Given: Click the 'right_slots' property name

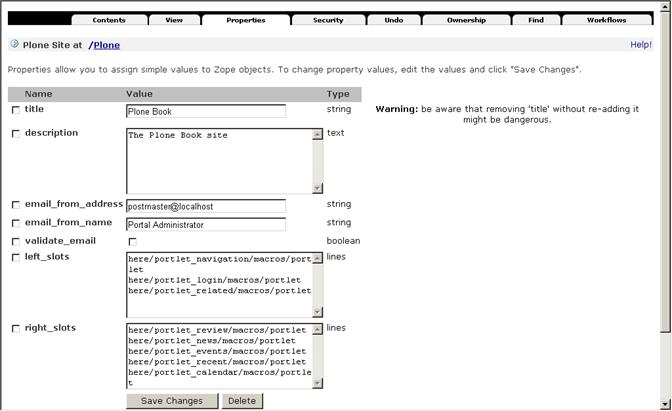Looking at the screenshot, I should point(51,328).
